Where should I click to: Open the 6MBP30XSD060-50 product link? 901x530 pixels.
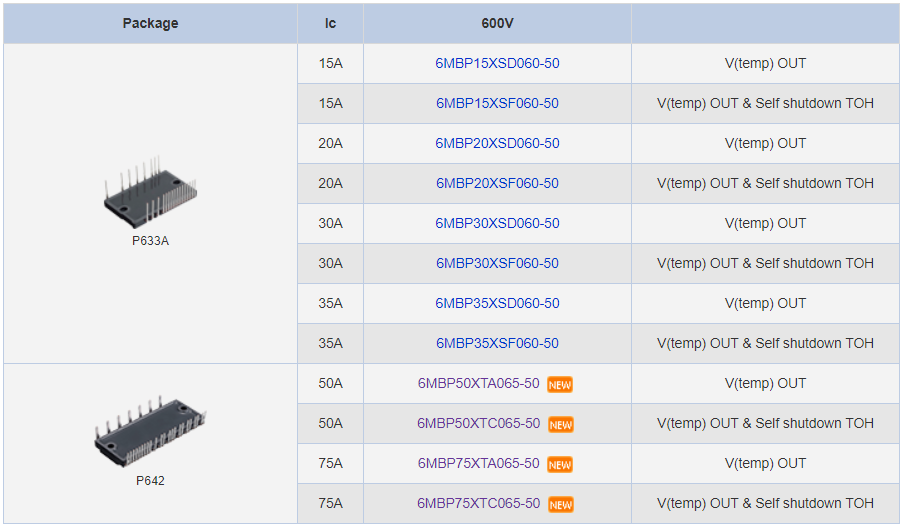(x=497, y=223)
